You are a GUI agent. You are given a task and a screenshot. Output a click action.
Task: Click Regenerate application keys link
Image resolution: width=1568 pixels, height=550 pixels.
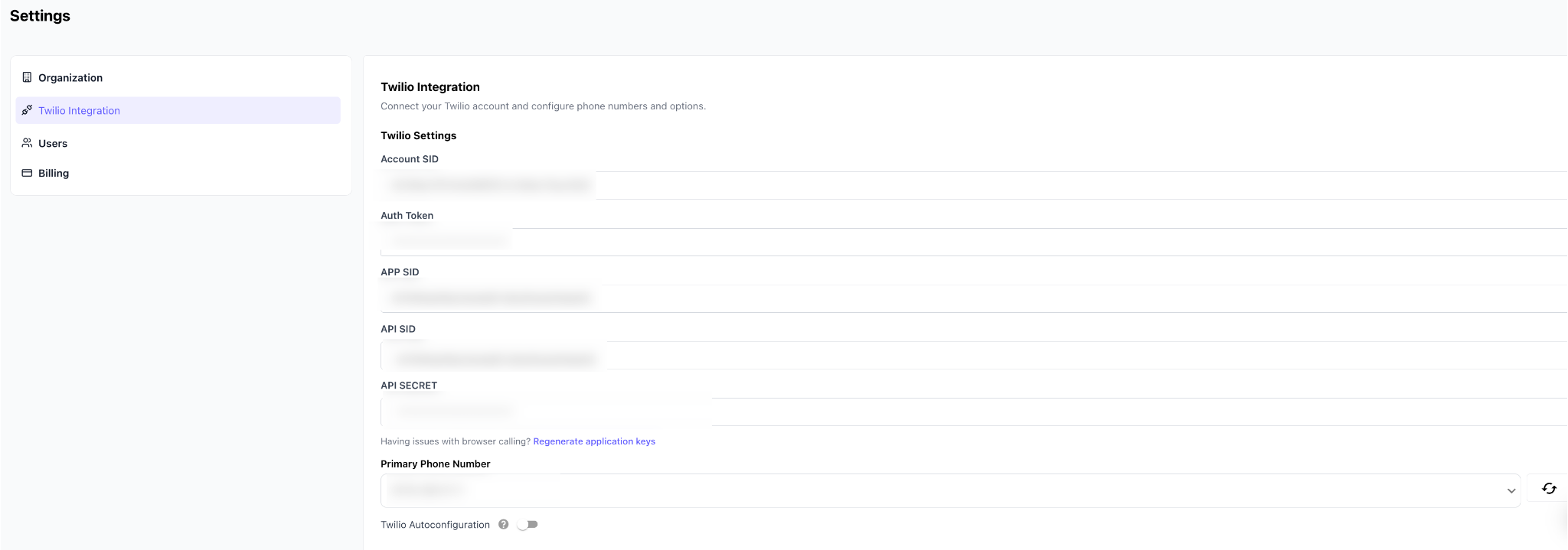pos(594,441)
